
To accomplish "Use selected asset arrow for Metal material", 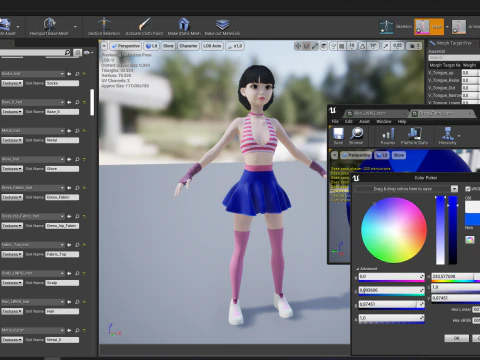I will pyautogui.click(x=69, y=131).
